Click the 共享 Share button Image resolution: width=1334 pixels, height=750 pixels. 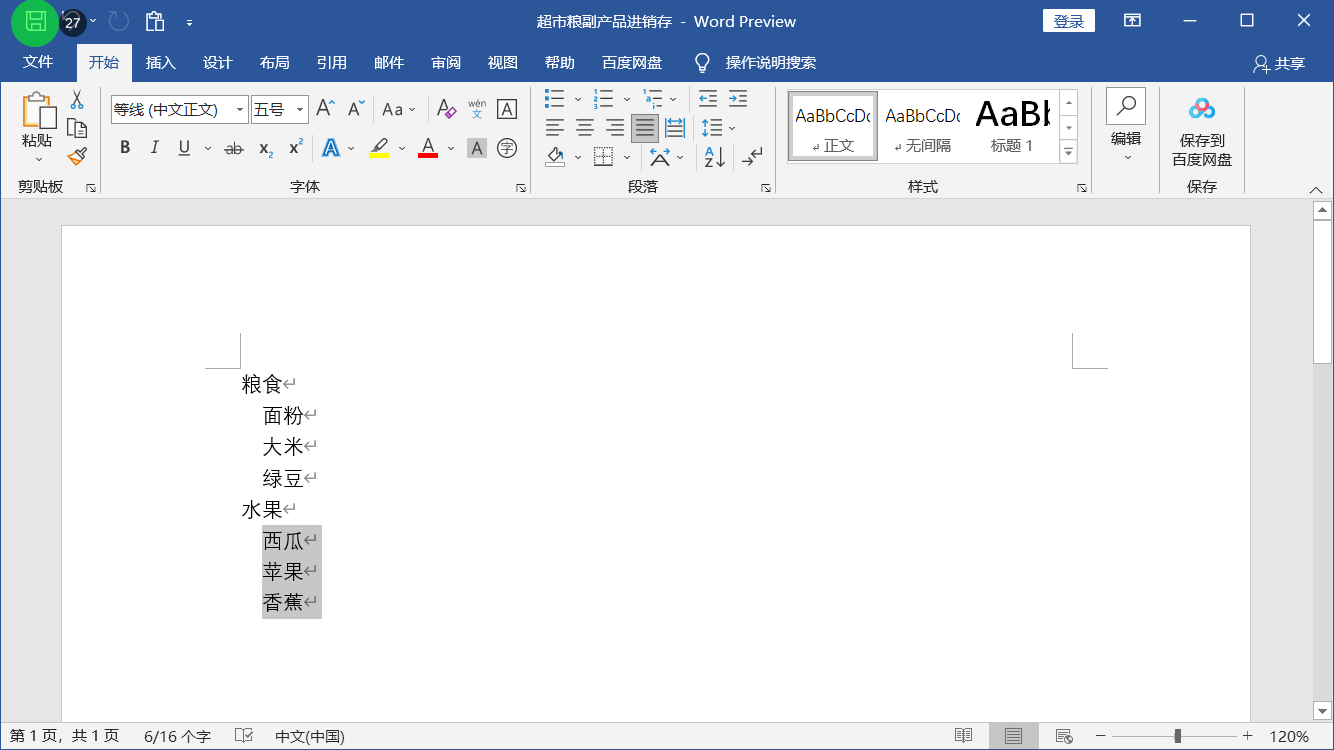pos(1279,63)
